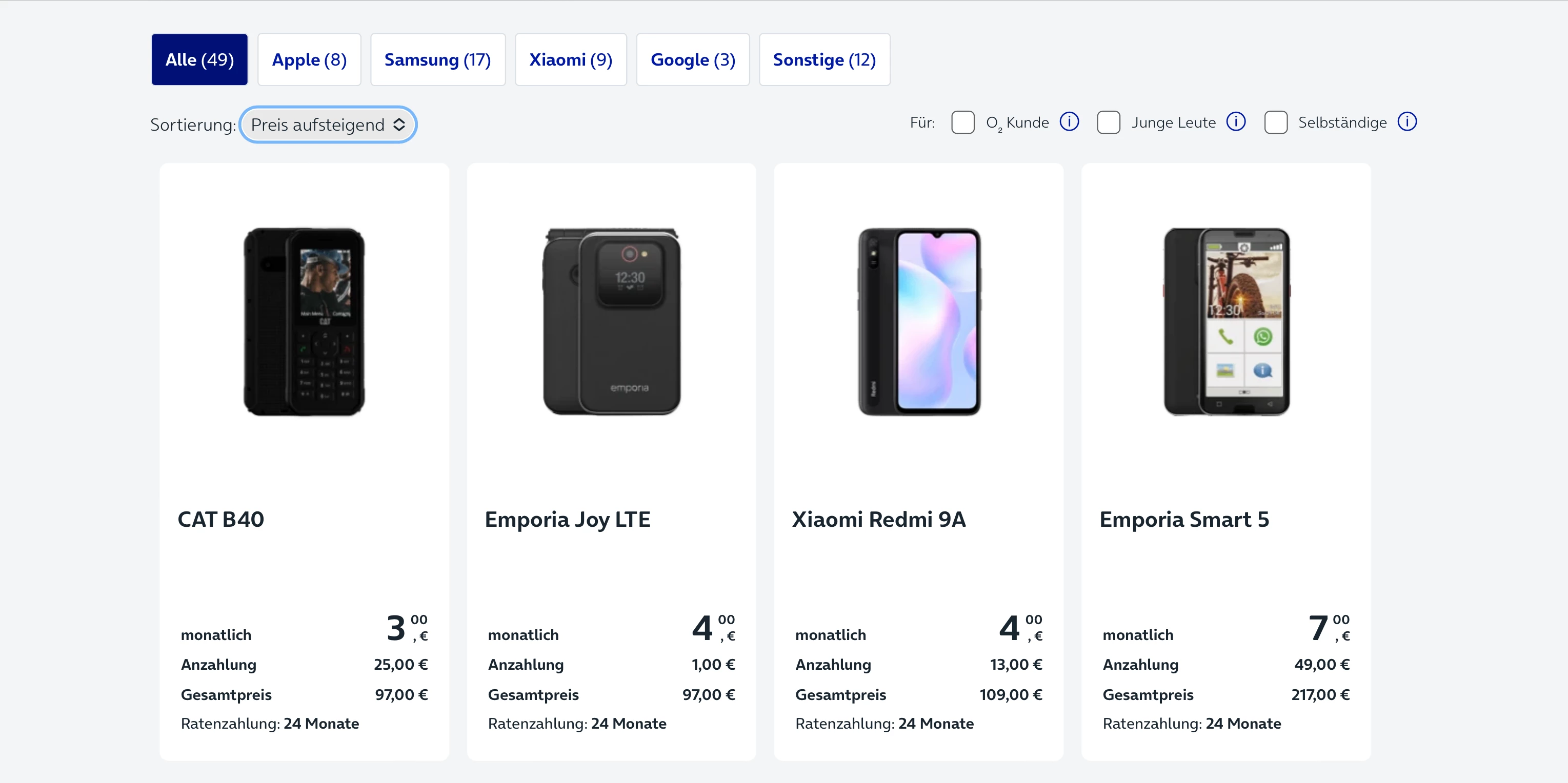Click info icon next to Junge Leute

(1236, 122)
